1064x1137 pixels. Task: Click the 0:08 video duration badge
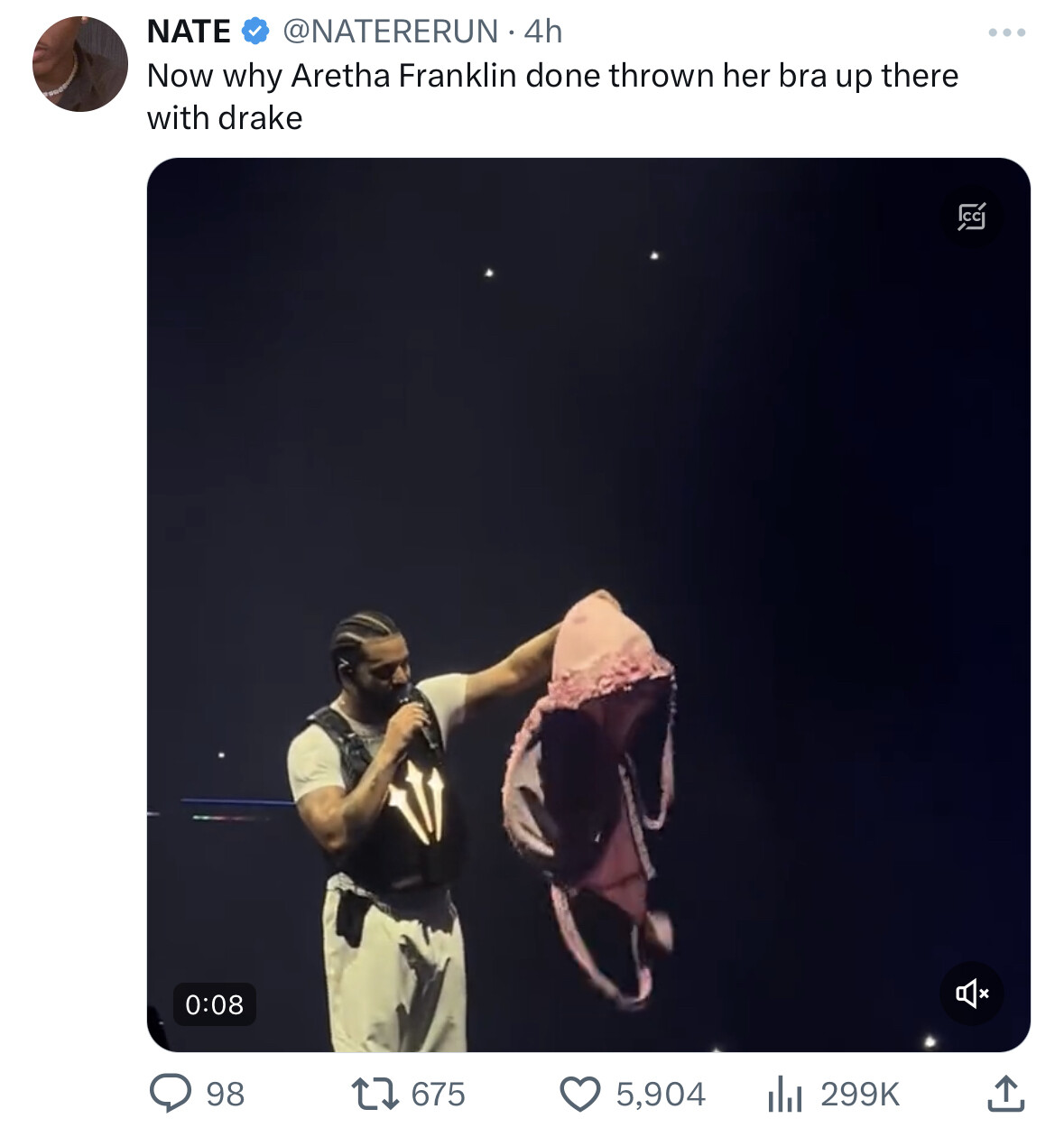pyautogui.click(x=215, y=1004)
